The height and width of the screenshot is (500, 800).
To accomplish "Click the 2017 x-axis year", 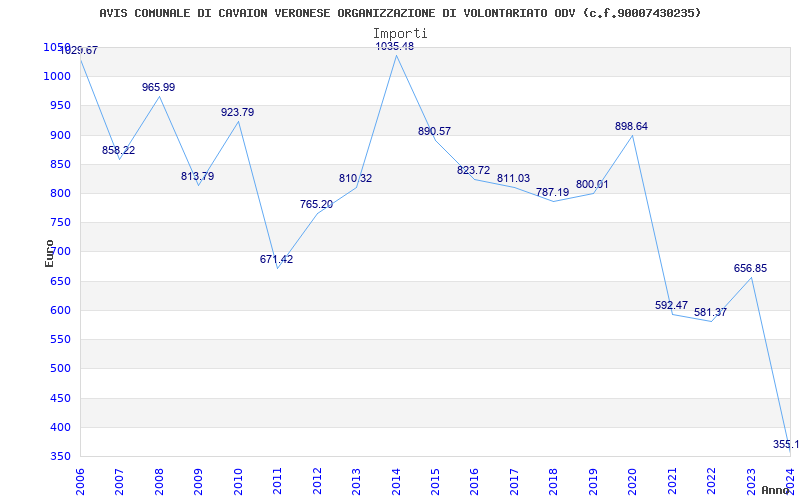I will click(514, 481).
